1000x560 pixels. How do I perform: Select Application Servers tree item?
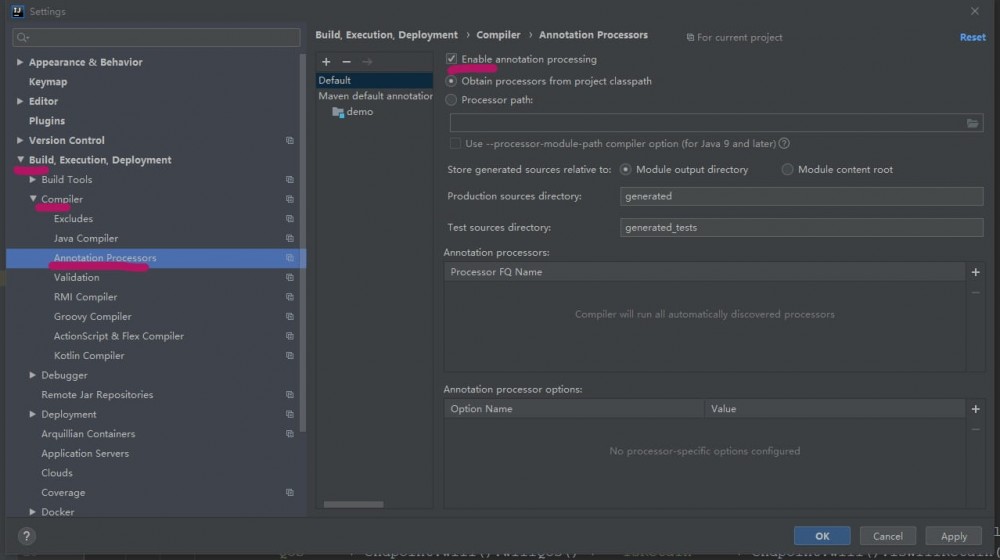coord(85,453)
